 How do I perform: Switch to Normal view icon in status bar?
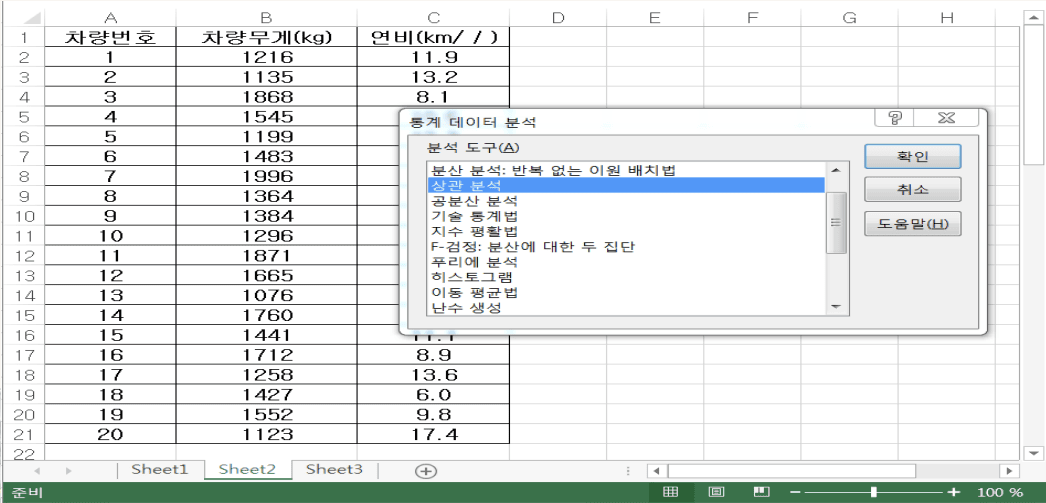point(671,492)
